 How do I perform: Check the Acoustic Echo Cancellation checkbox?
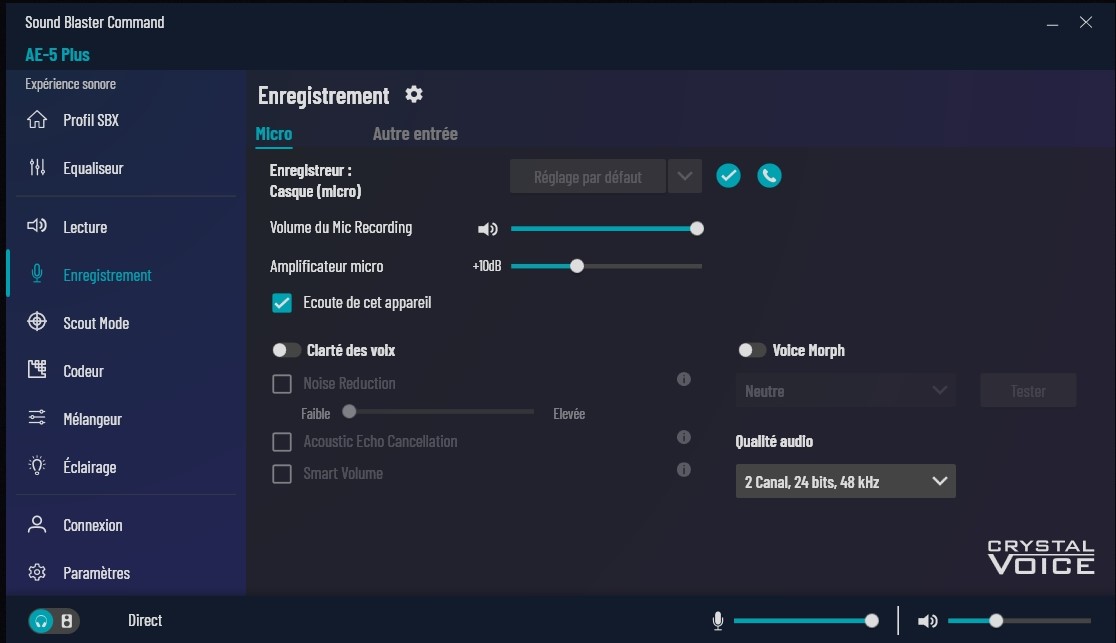coord(282,442)
